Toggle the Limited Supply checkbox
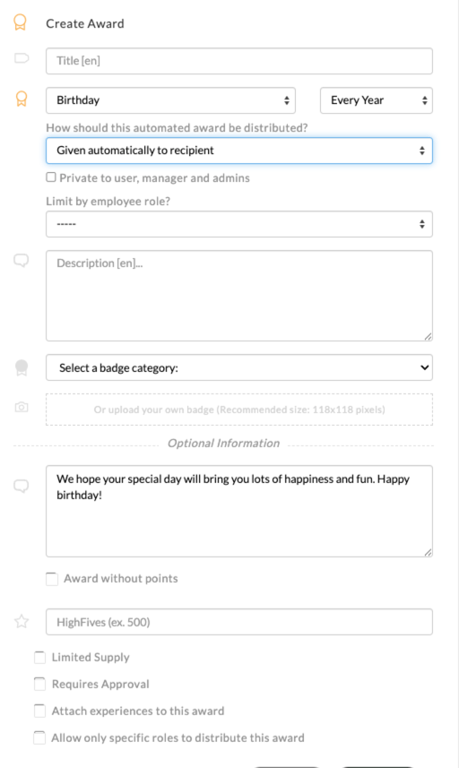The image size is (459, 768). 40,657
